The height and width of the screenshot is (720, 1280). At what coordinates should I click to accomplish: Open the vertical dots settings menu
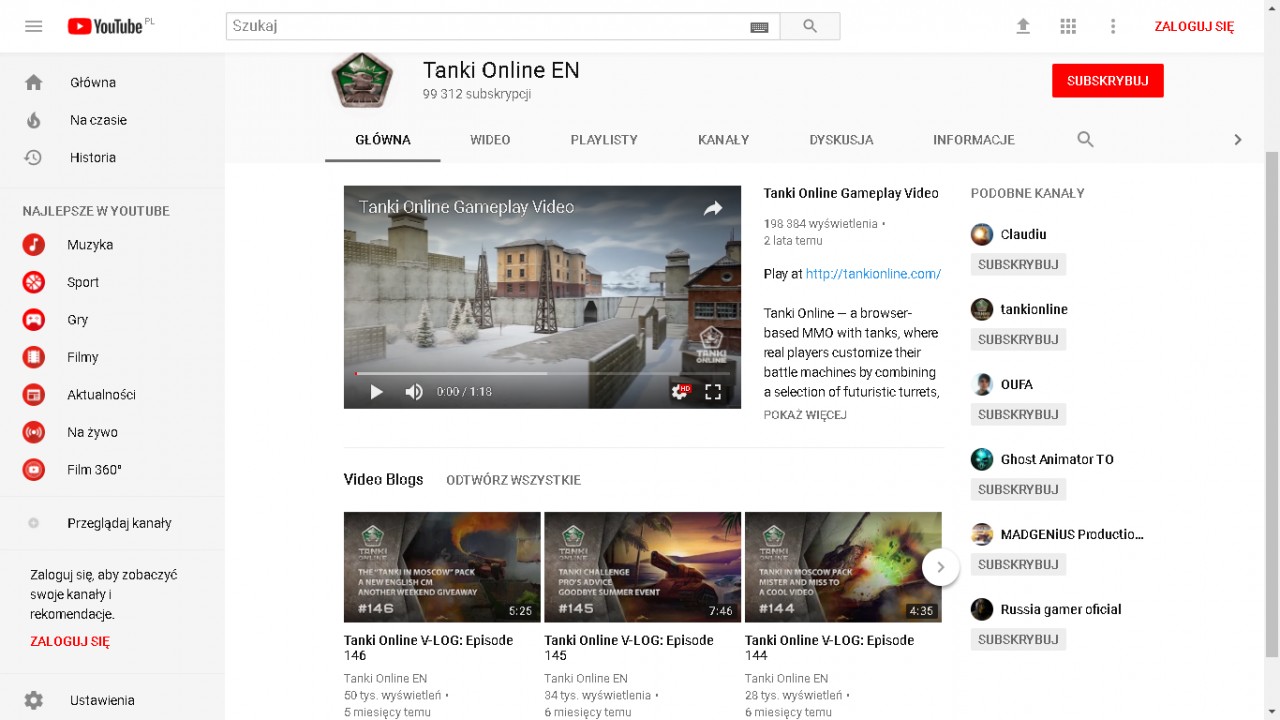1113,26
